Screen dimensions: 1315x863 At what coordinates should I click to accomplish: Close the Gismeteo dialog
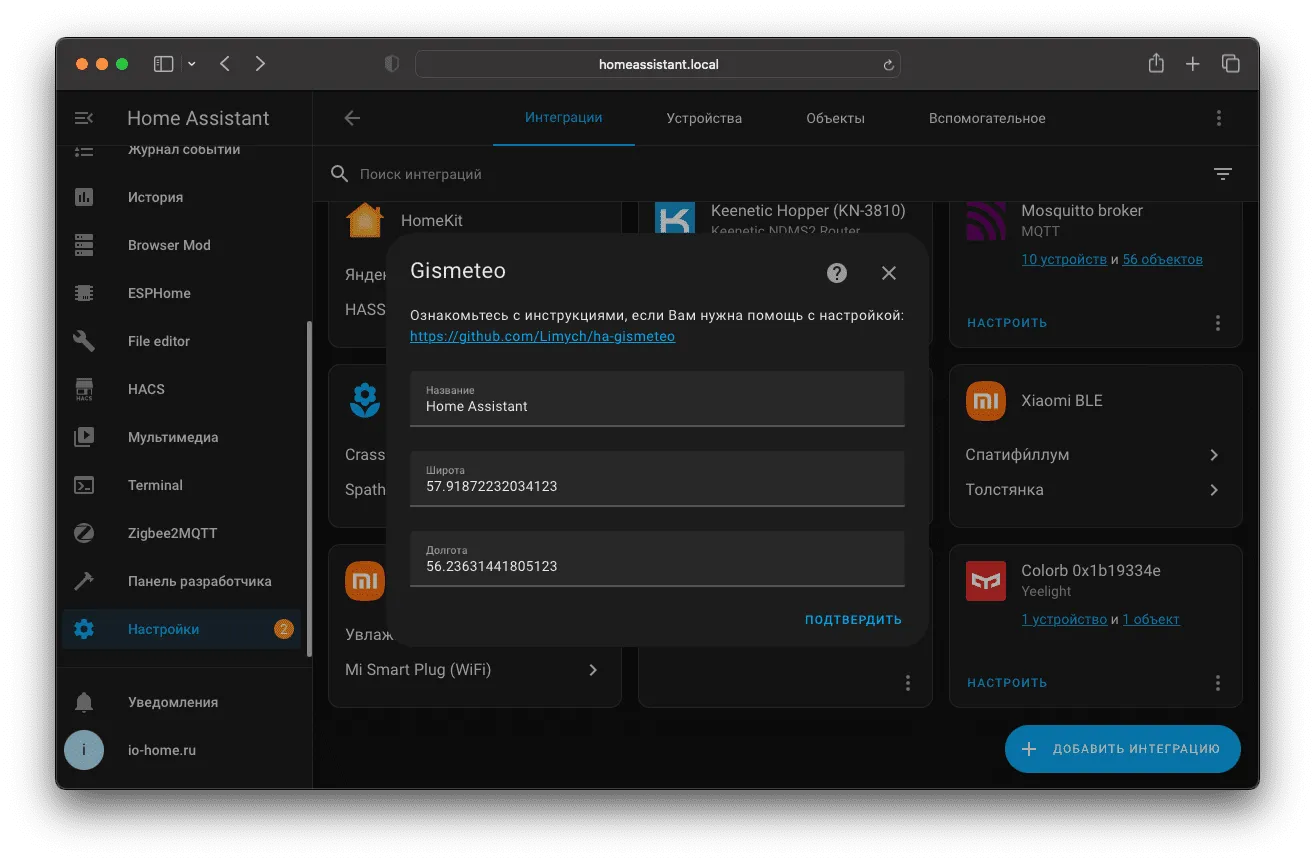point(889,273)
